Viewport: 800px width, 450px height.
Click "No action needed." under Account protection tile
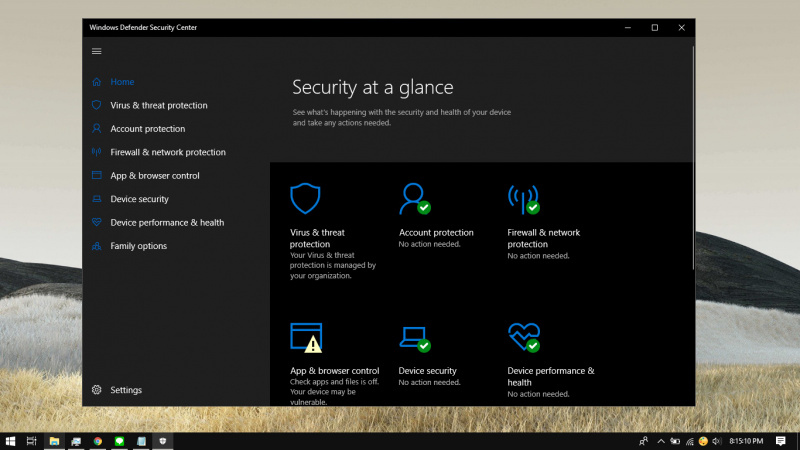pos(430,244)
